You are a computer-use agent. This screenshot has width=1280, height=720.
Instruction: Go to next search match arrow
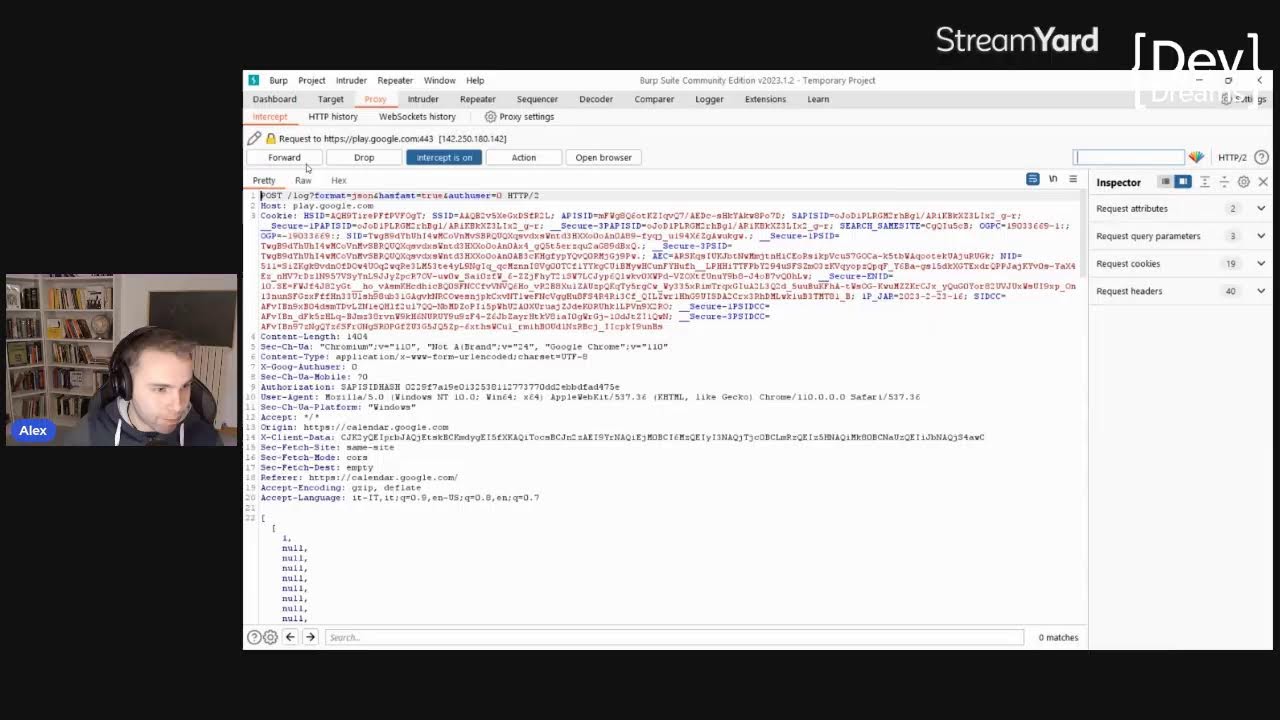[310, 637]
